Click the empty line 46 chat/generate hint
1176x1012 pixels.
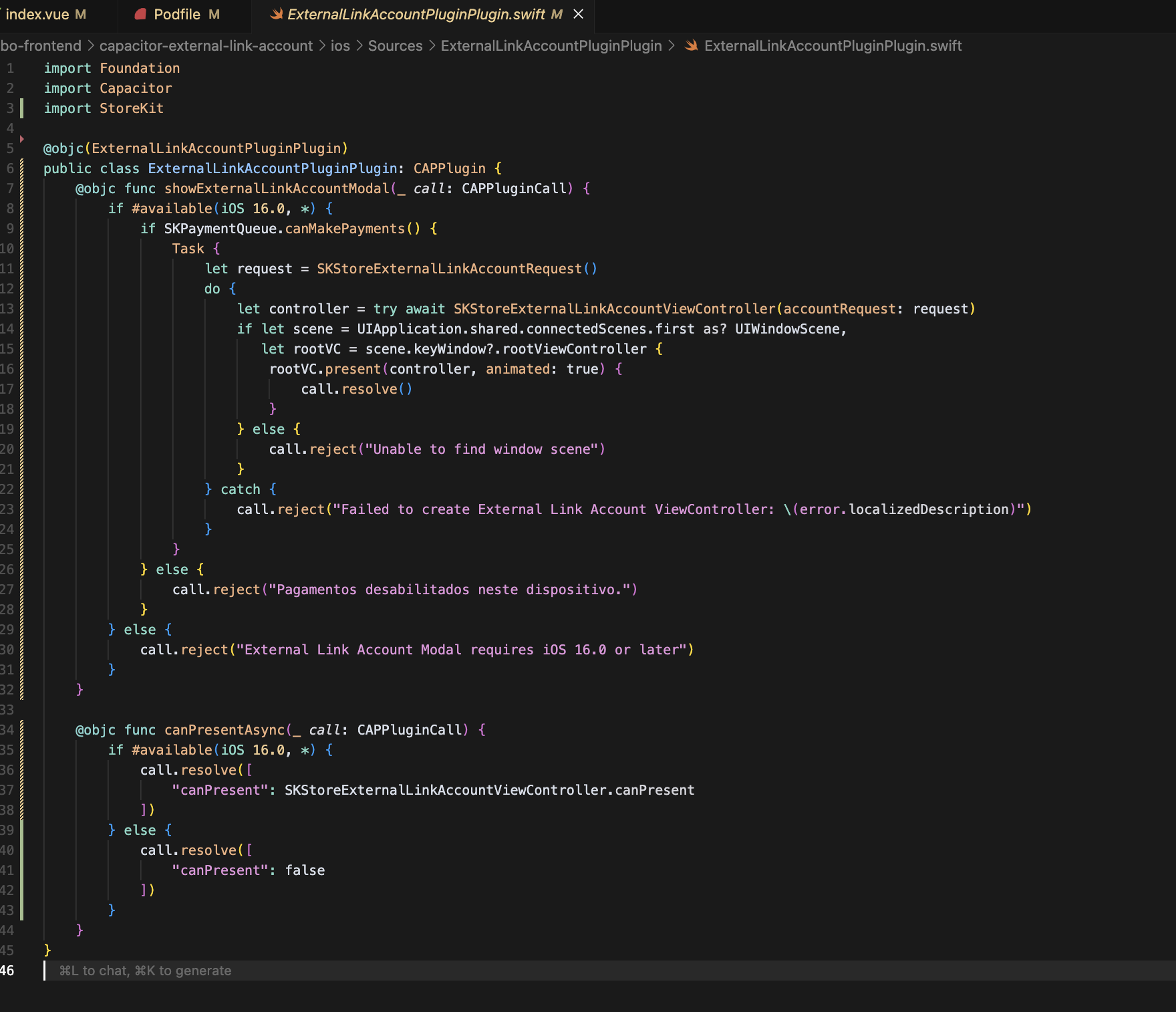click(x=145, y=971)
